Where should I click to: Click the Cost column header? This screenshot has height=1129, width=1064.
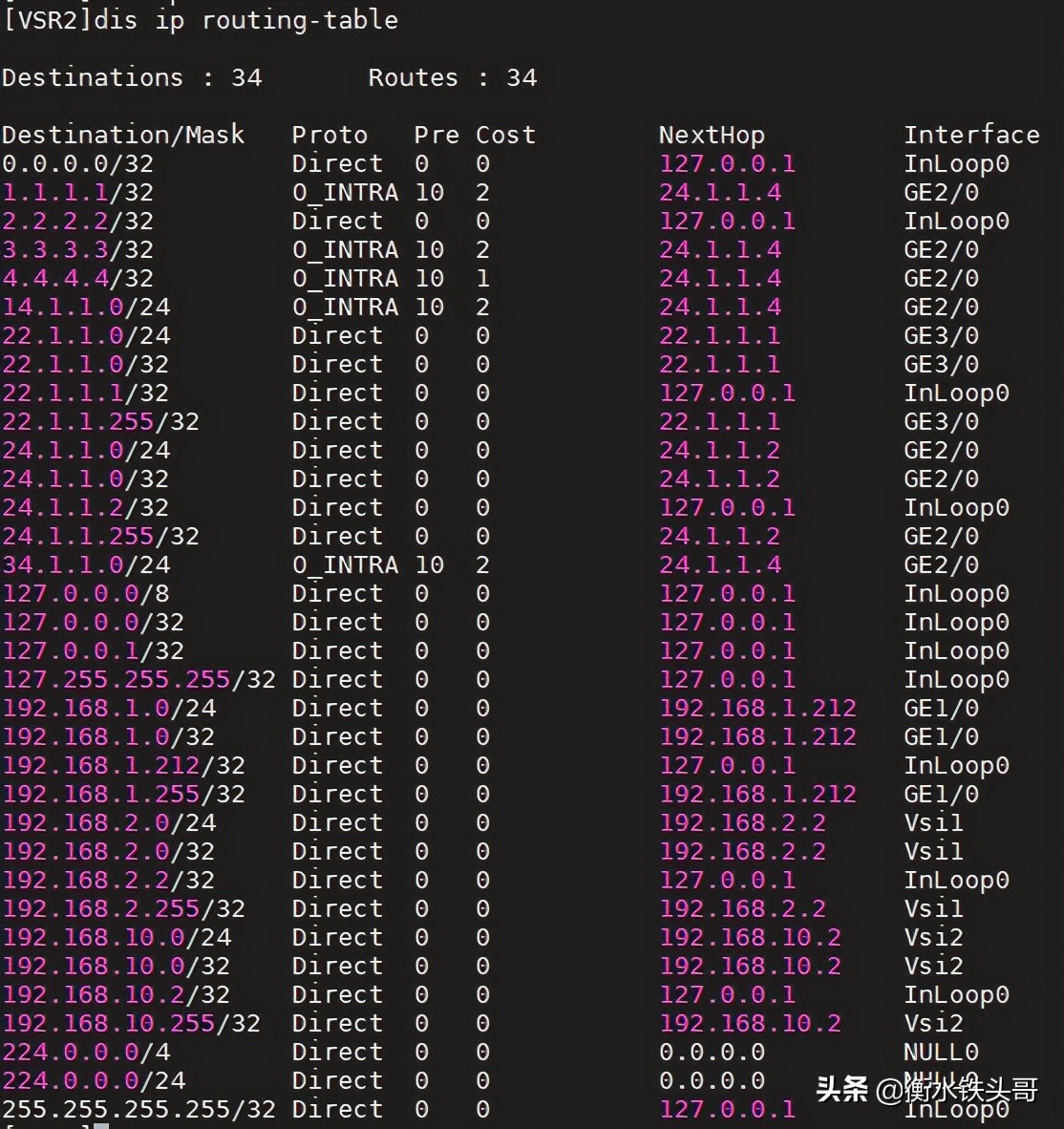click(x=505, y=135)
